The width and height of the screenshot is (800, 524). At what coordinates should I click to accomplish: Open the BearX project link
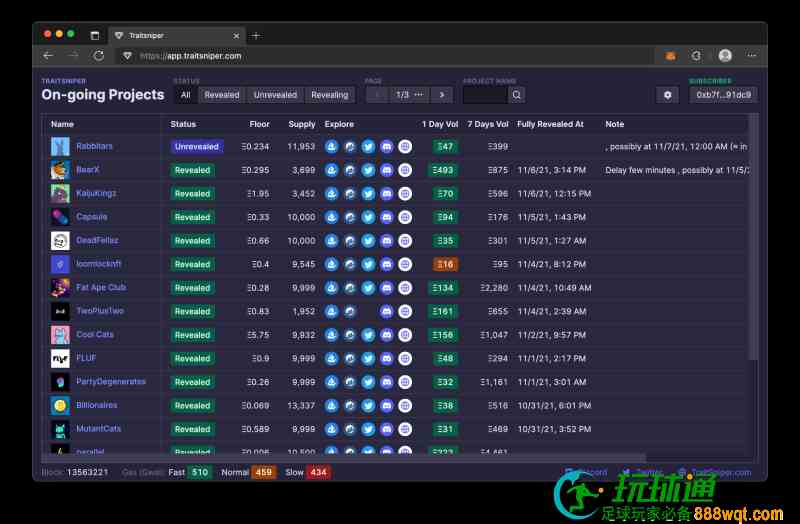(x=88, y=170)
